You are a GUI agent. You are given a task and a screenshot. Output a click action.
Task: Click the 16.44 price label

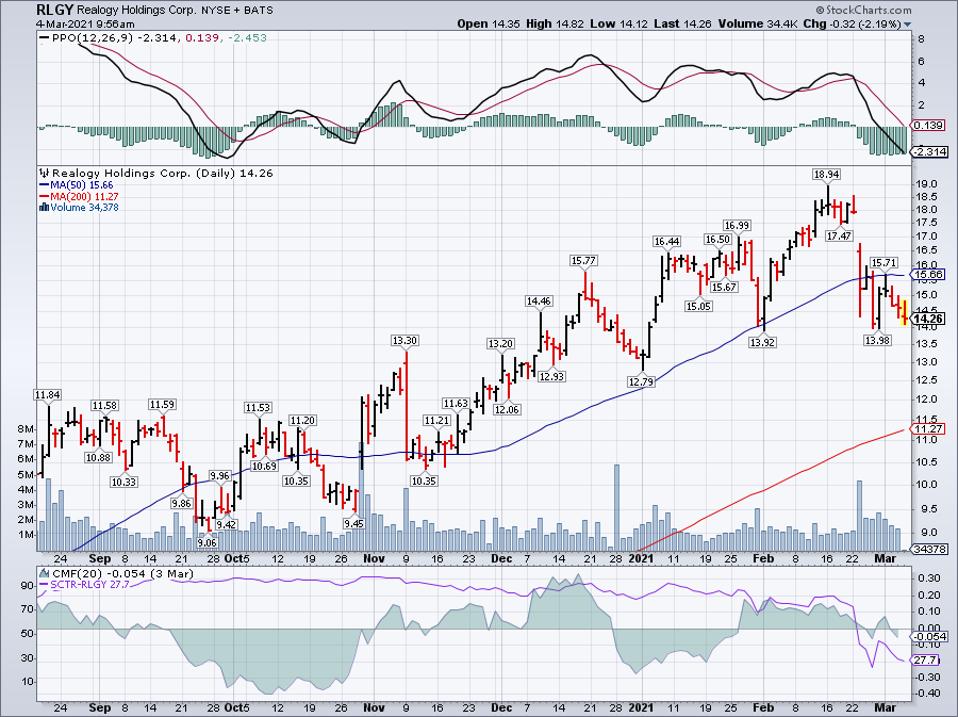[667, 241]
